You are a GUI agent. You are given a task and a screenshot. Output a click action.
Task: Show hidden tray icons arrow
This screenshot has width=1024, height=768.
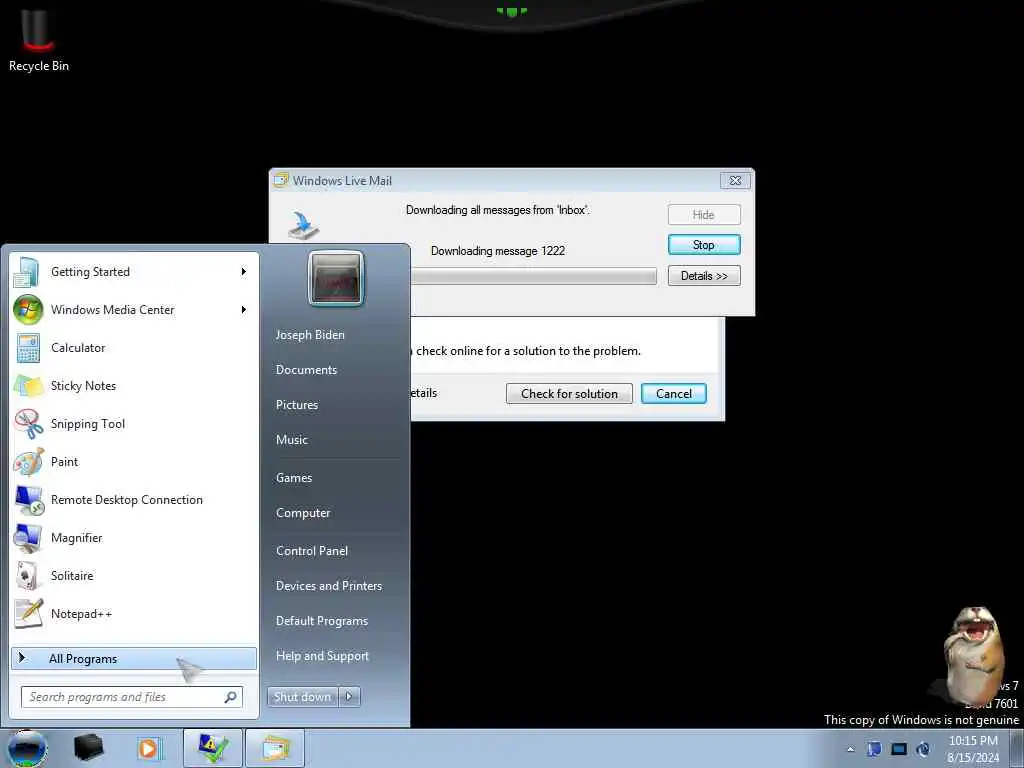[x=850, y=750]
